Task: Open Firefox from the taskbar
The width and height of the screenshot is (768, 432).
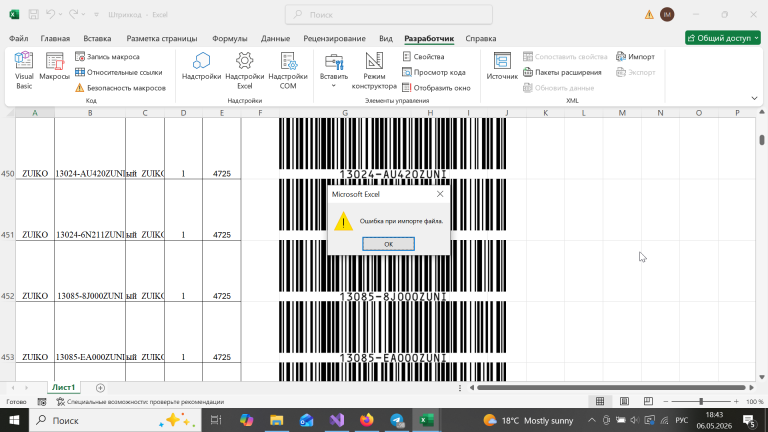Action: (x=366, y=420)
